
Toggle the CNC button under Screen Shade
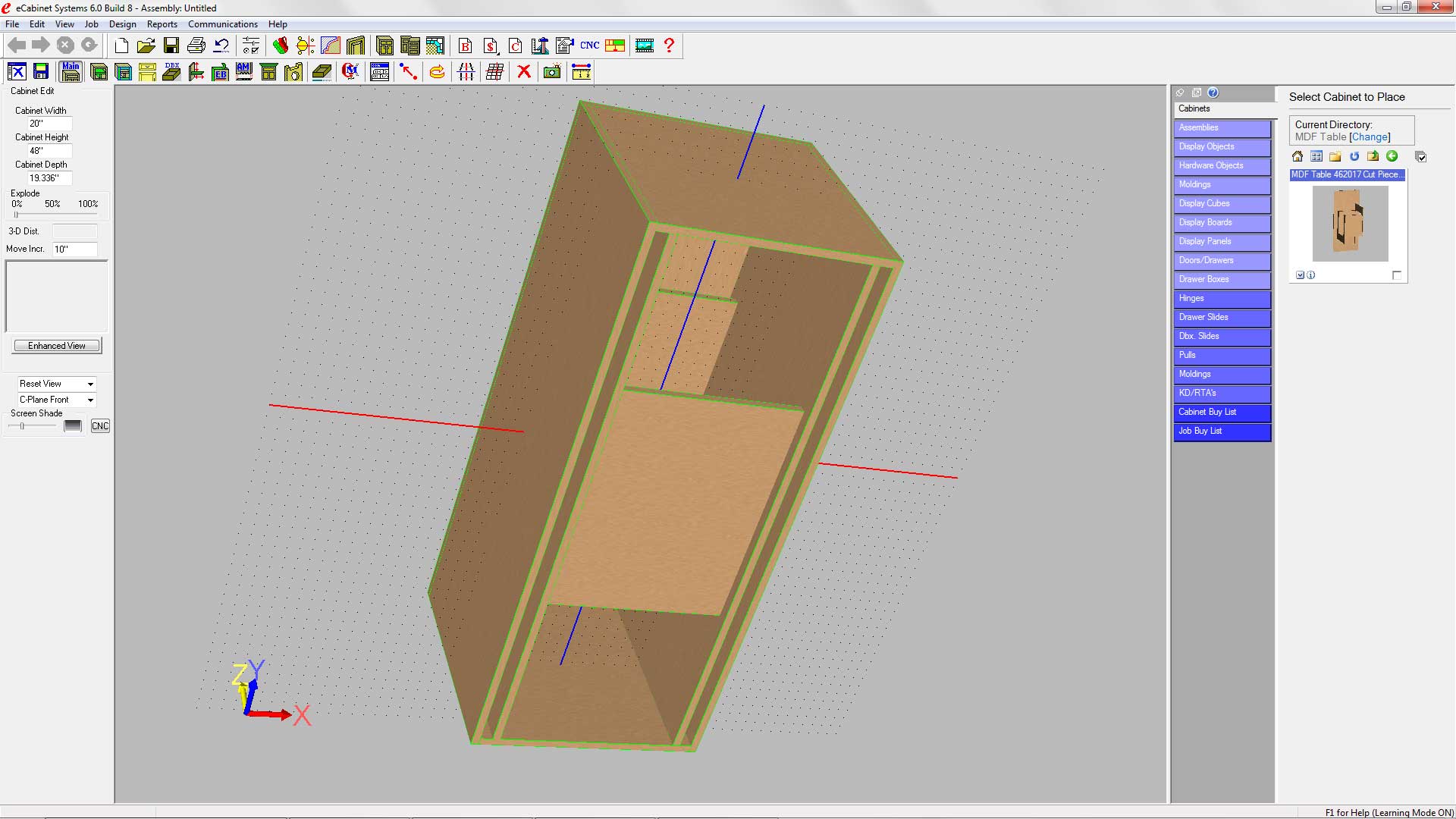[100, 426]
